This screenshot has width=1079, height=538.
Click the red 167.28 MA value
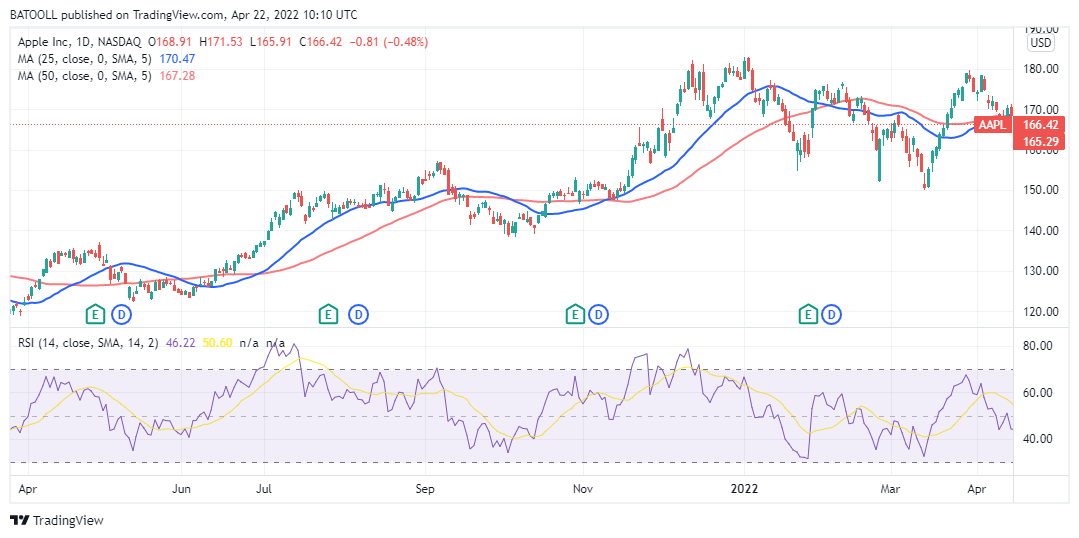(x=176, y=76)
